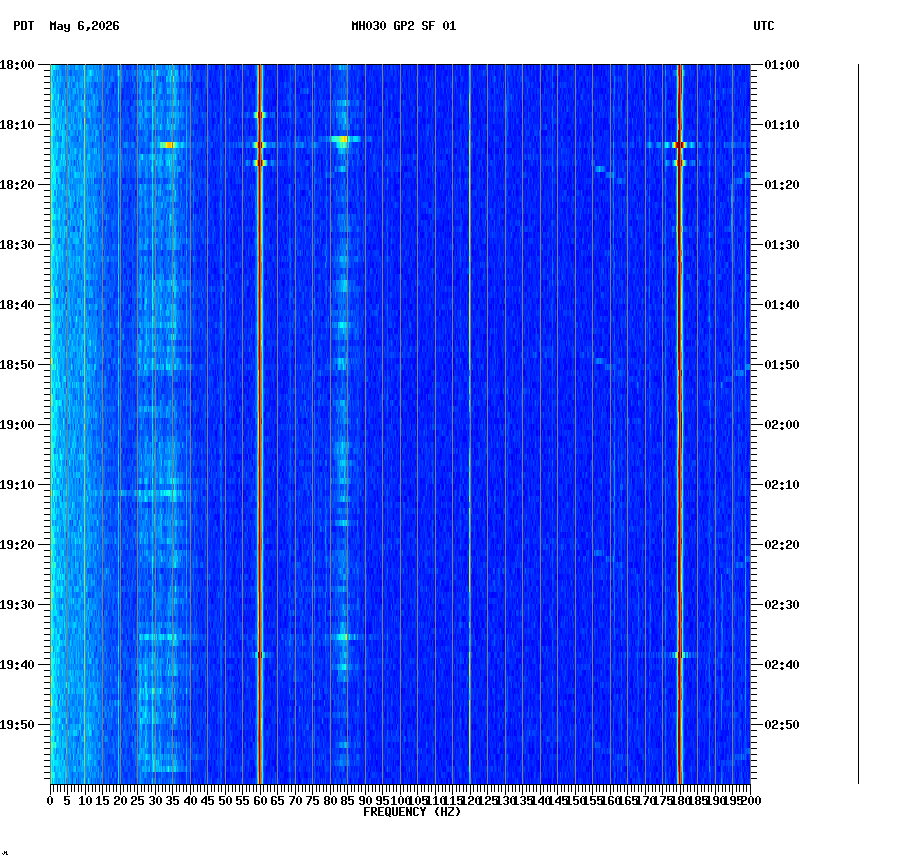902x864 pixels.
Task: Click the 50 Hz frequency axis label
Action: [x=226, y=801]
